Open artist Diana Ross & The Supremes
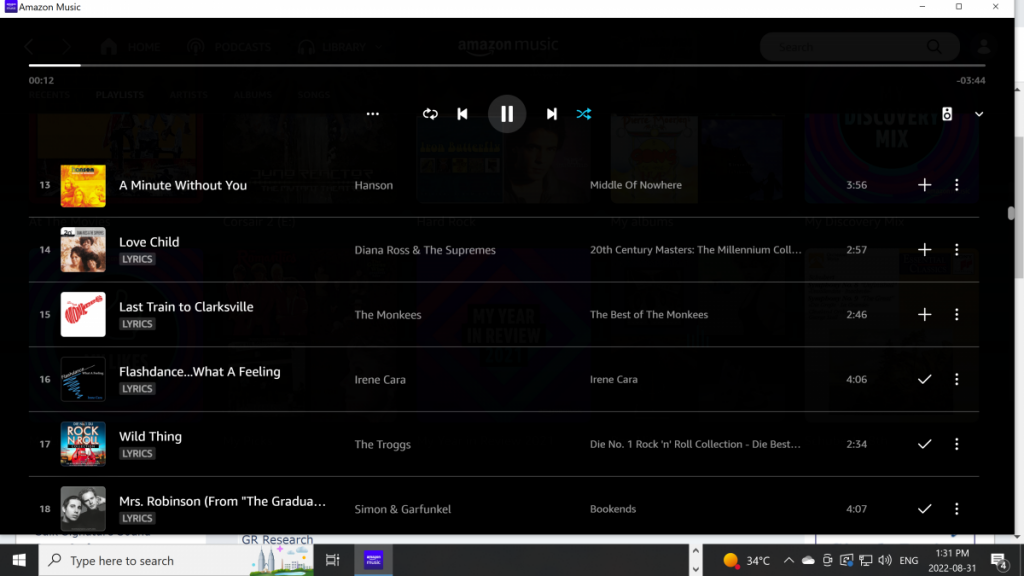Viewport: 1024px width, 576px height. tap(425, 249)
